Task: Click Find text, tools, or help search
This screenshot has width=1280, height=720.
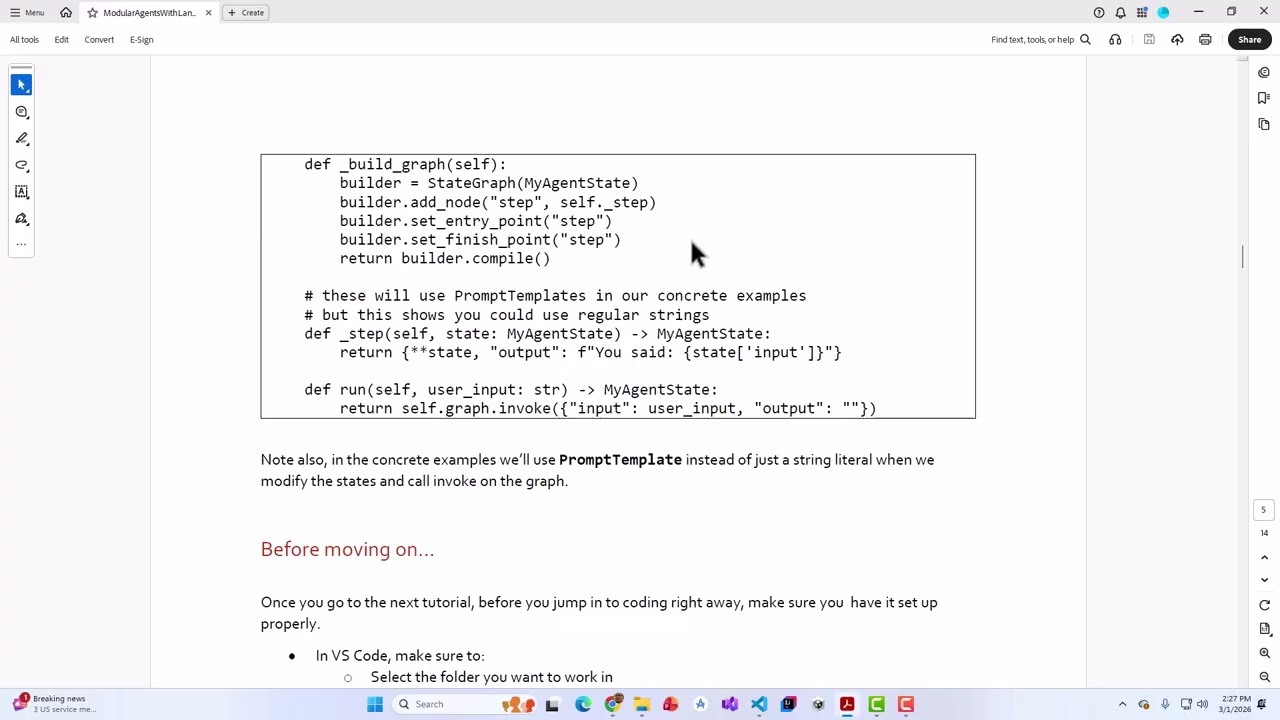Action: point(1041,40)
